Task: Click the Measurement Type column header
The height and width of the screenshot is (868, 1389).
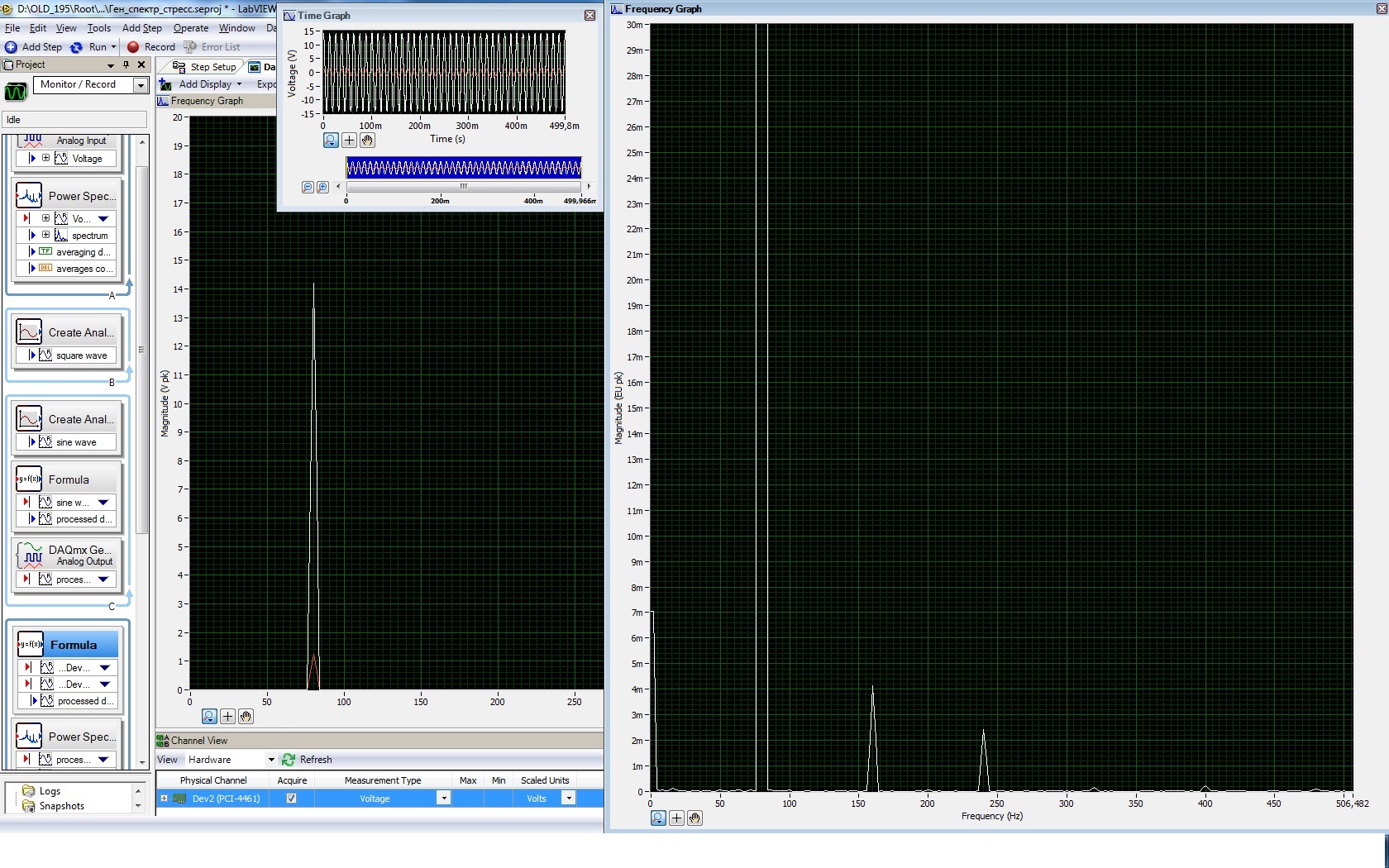Action: coord(383,780)
